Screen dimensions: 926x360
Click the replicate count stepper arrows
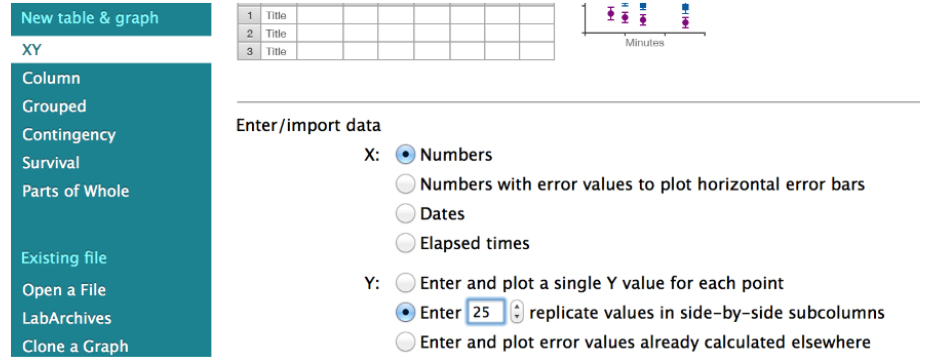[x=517, y=312]
